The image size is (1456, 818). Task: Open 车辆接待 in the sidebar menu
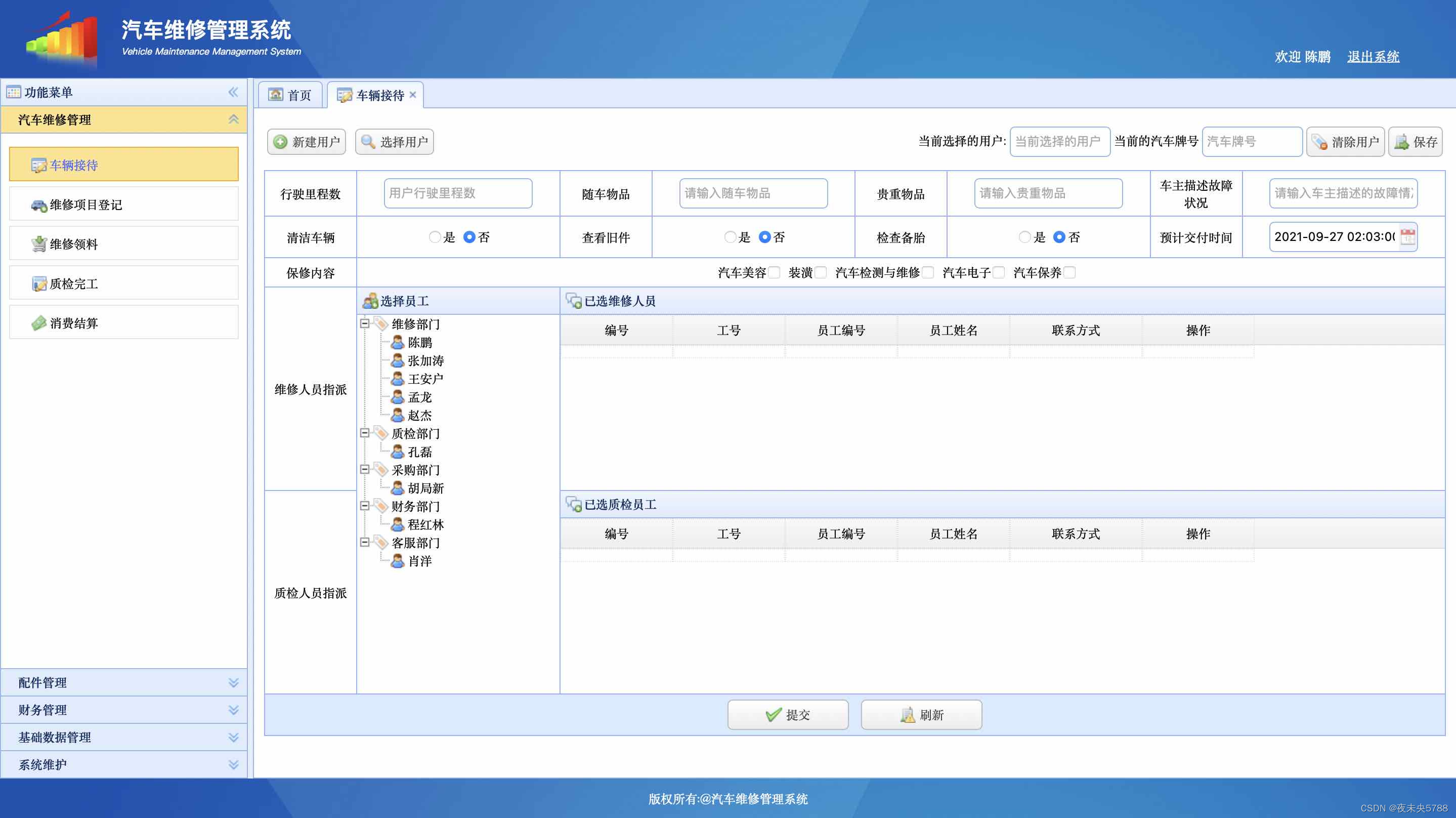point(73,165)
